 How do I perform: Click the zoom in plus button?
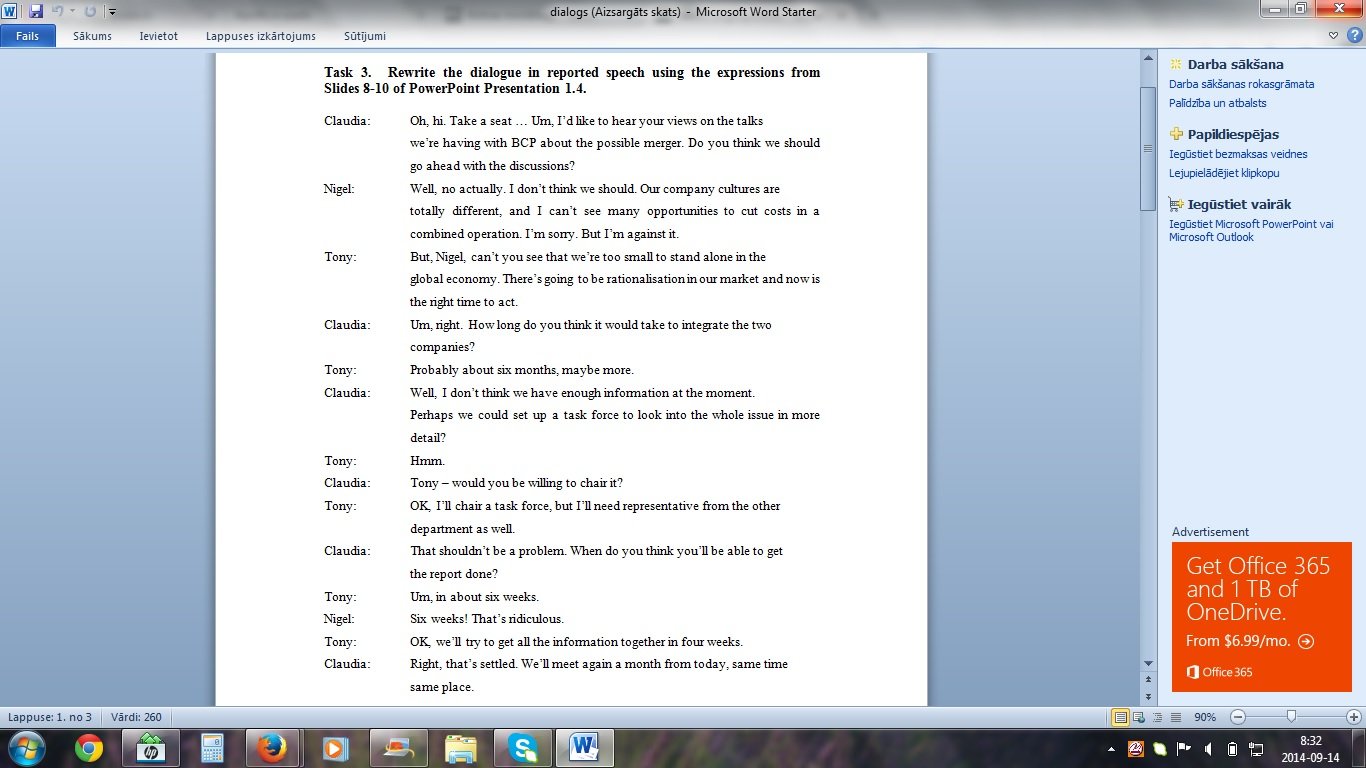[1354, 717]
